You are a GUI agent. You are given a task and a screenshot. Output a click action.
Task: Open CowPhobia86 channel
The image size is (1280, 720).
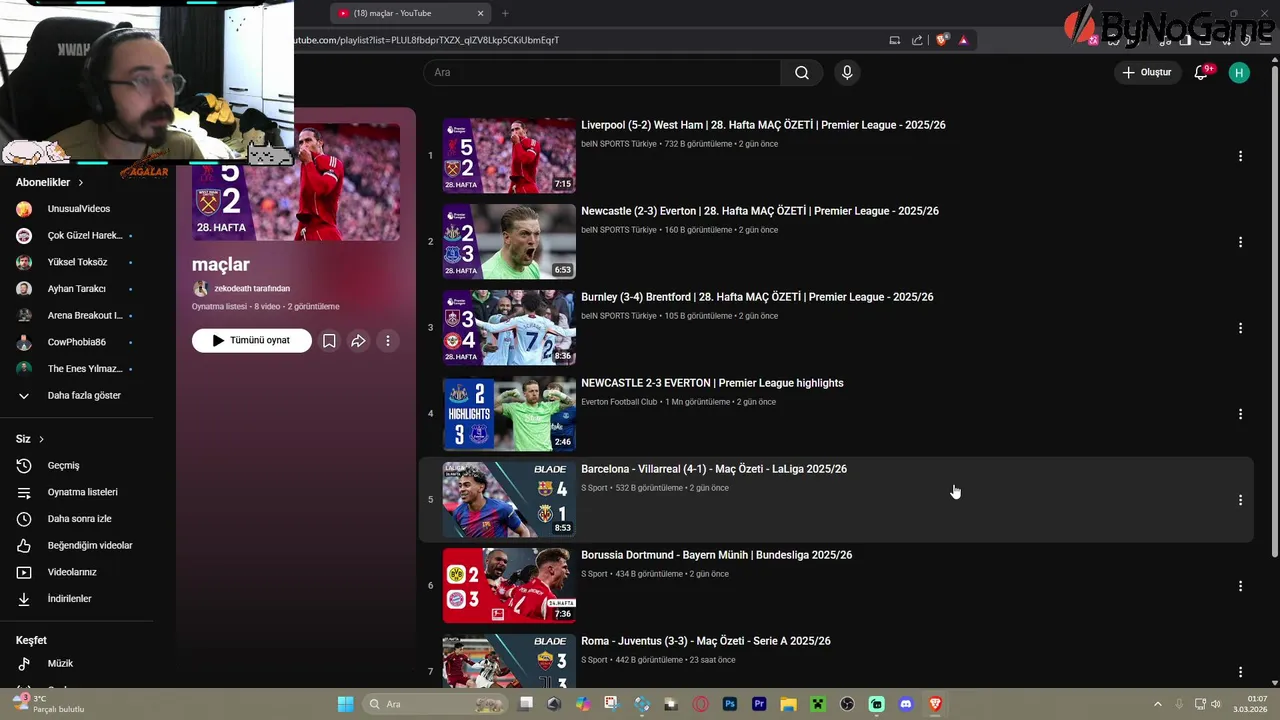click(76, 342)
